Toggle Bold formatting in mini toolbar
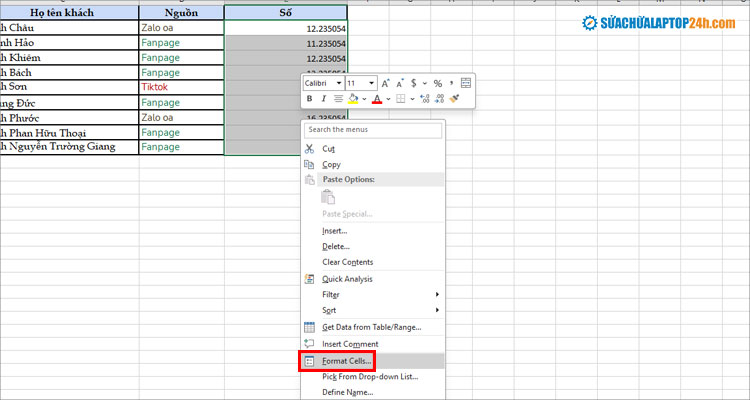Screen dimensions: 750x400 point(310,100)
